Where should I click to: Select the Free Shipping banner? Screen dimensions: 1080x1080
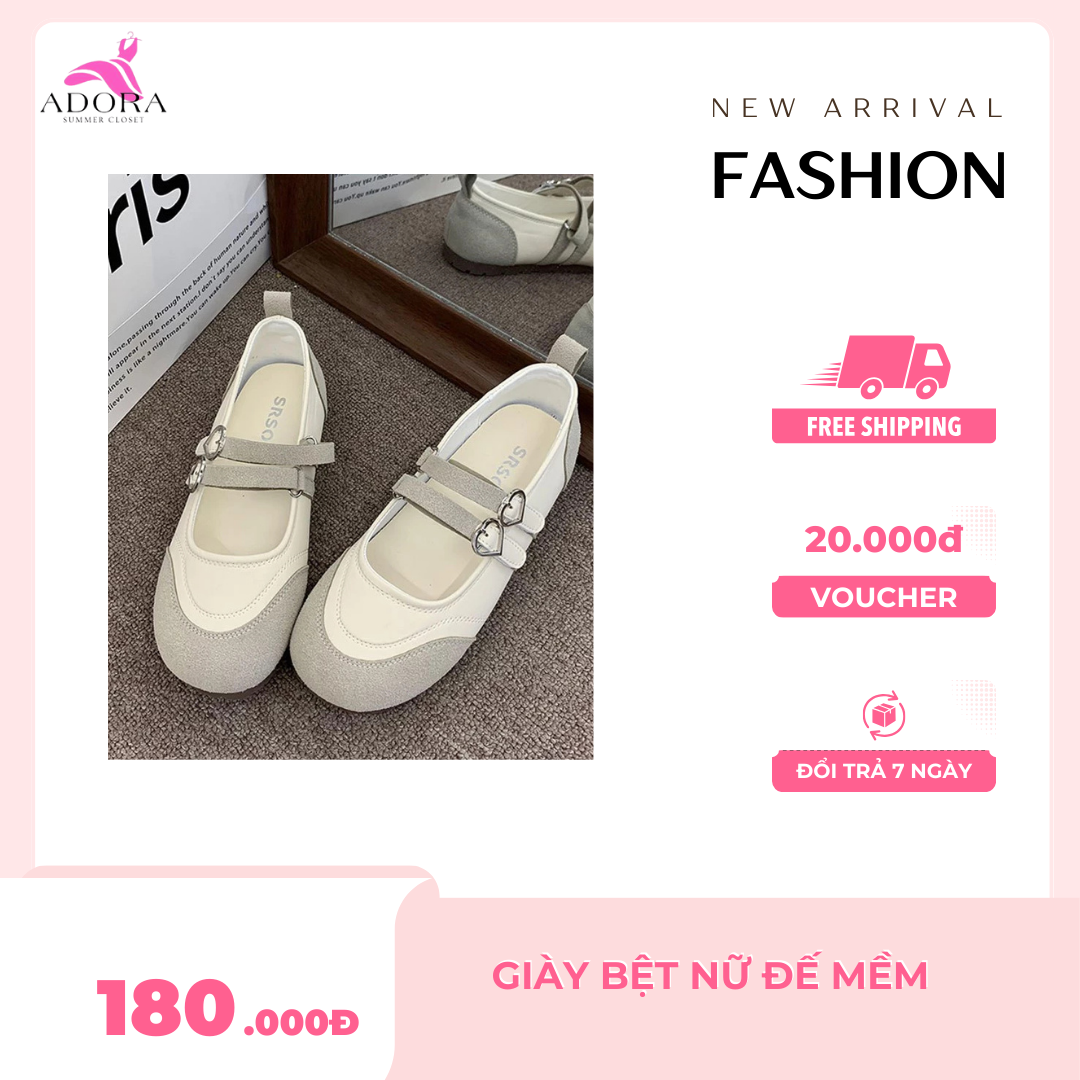[884, 426]
